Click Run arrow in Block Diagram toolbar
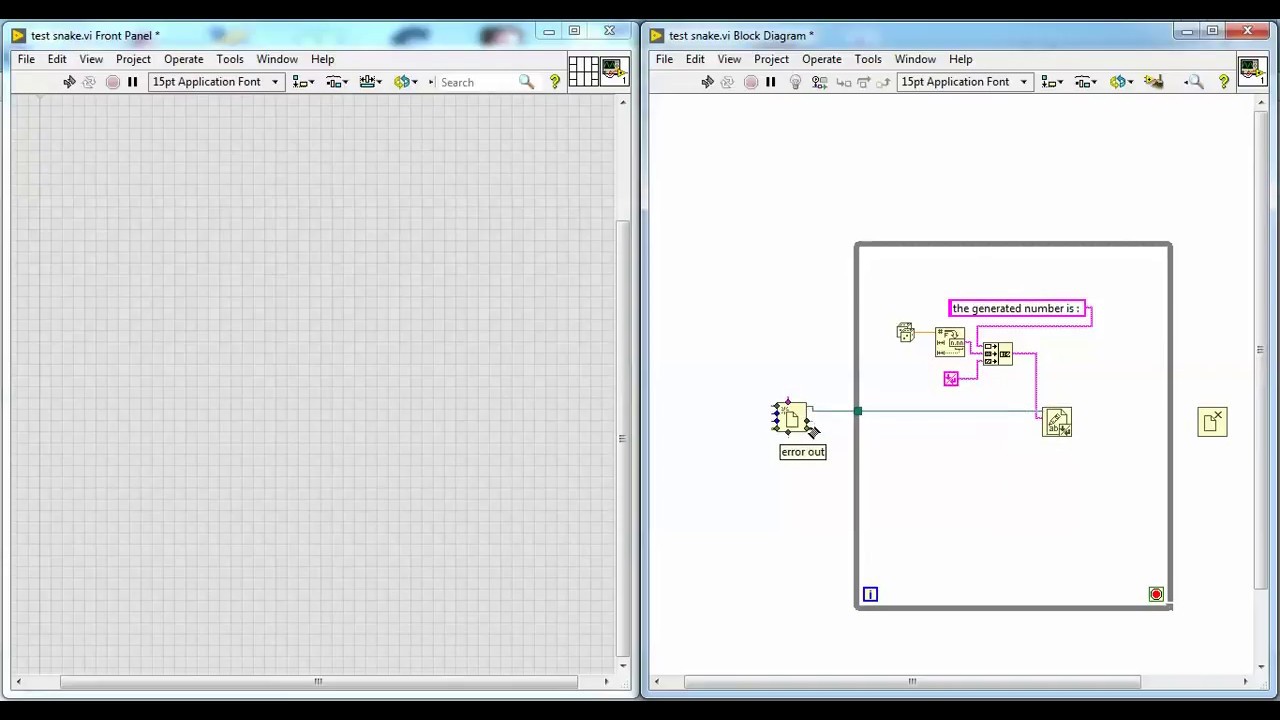The width and height of the screenshot is (1280, 720). pos(707,82)
